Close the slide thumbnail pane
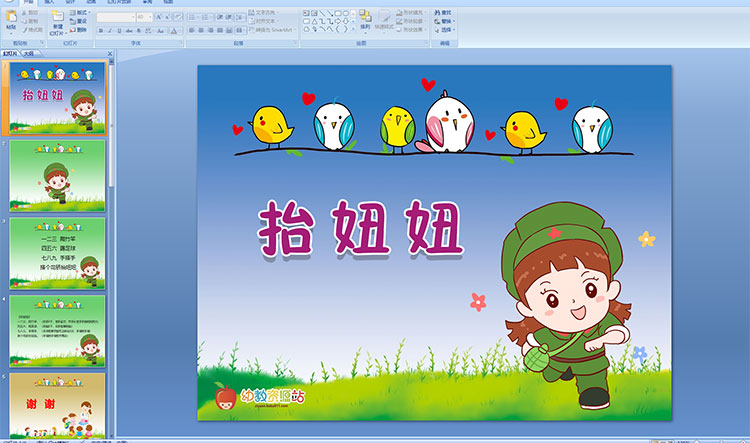Viewport: 750px width, 443px height. (112, 53)
